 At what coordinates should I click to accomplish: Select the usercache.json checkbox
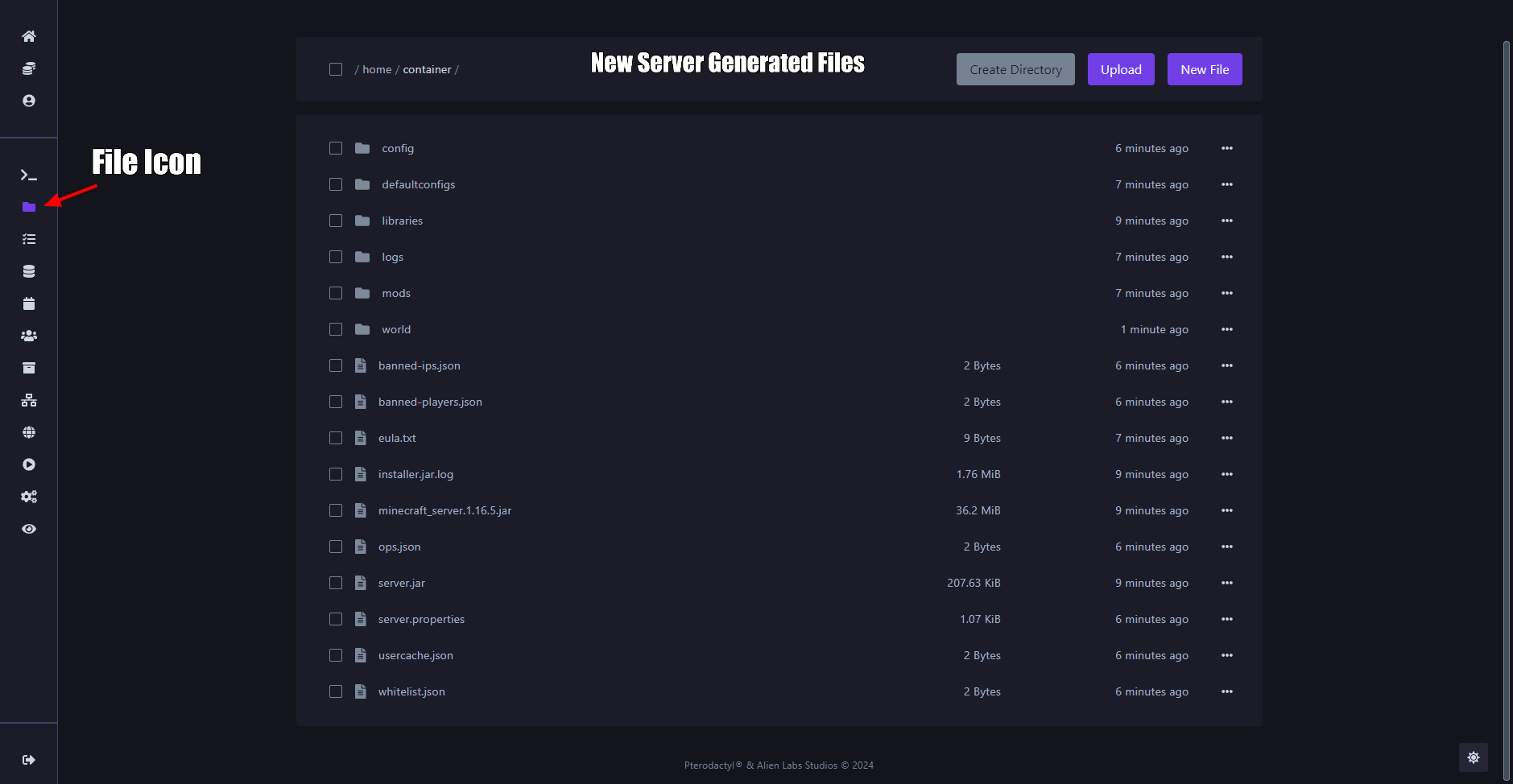tap(336, 655)
